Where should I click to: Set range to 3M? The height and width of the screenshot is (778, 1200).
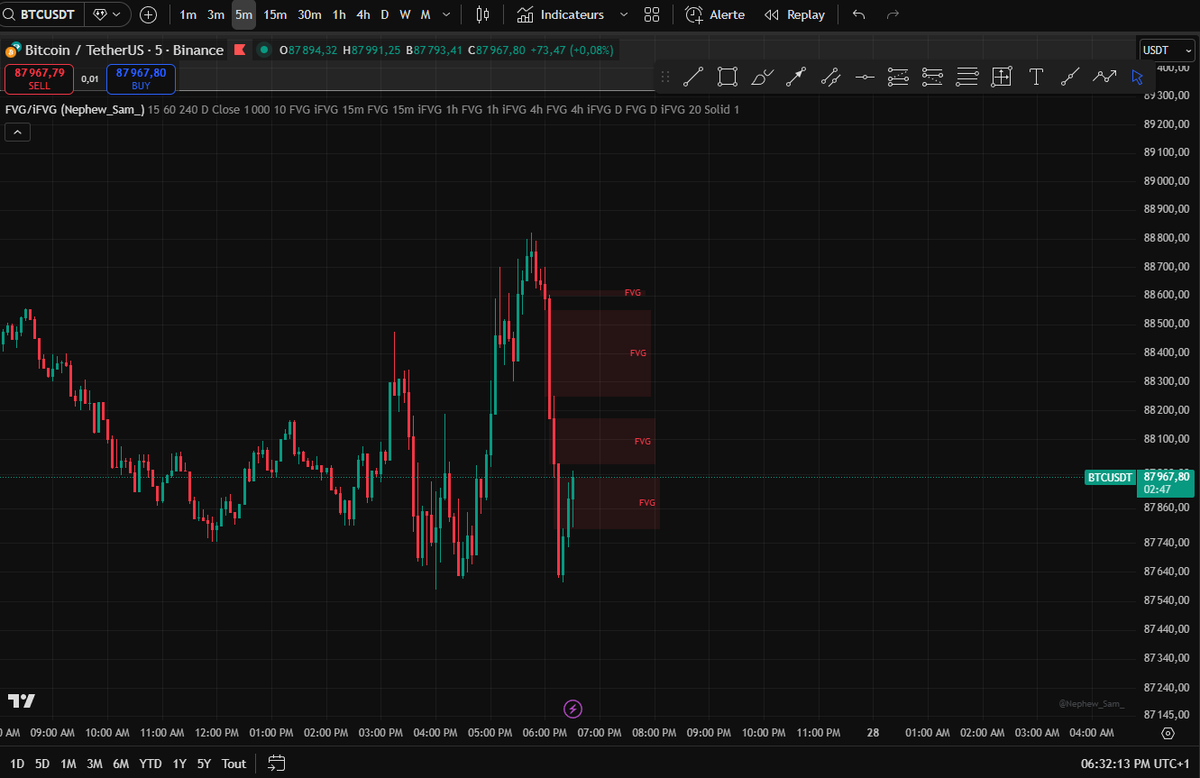pos(94,763)
